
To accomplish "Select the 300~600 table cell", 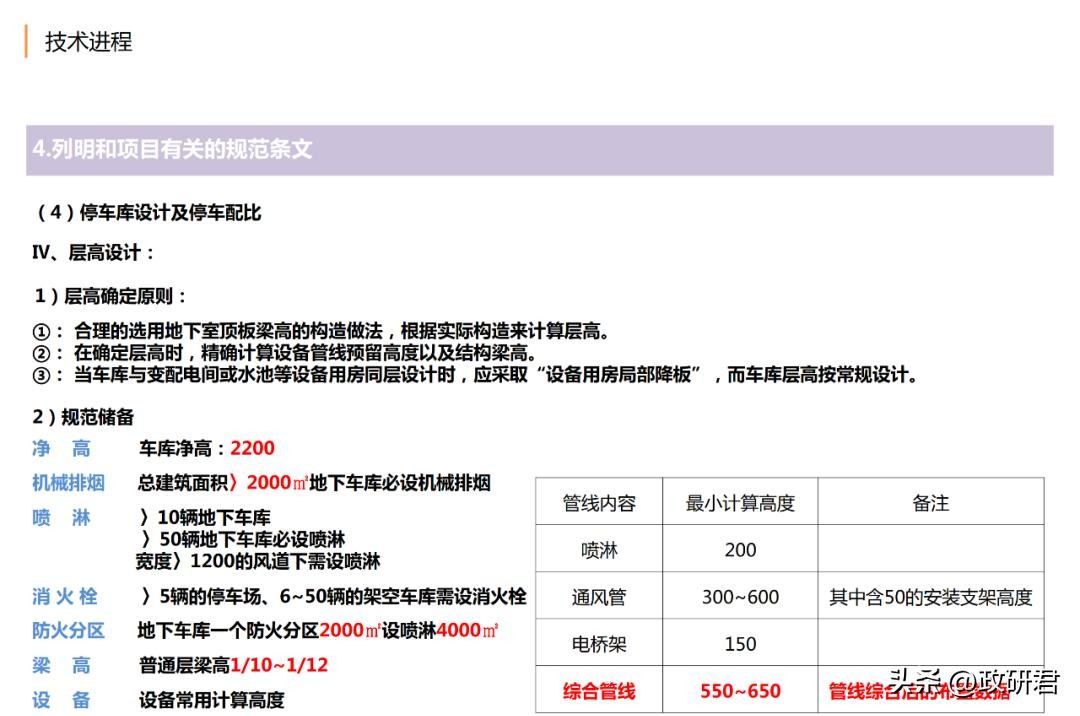I will pos(740,597).
